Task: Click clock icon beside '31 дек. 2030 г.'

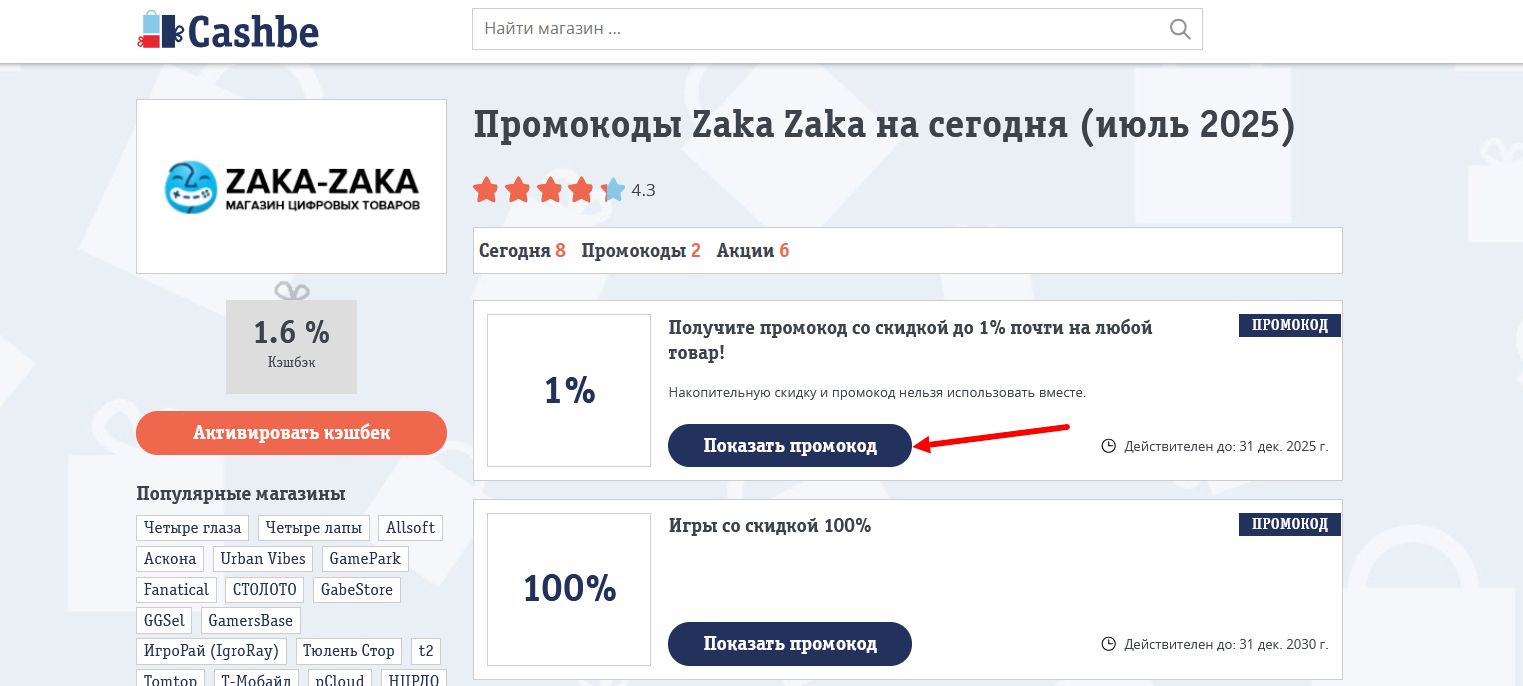Action: tap(1108, 644)
